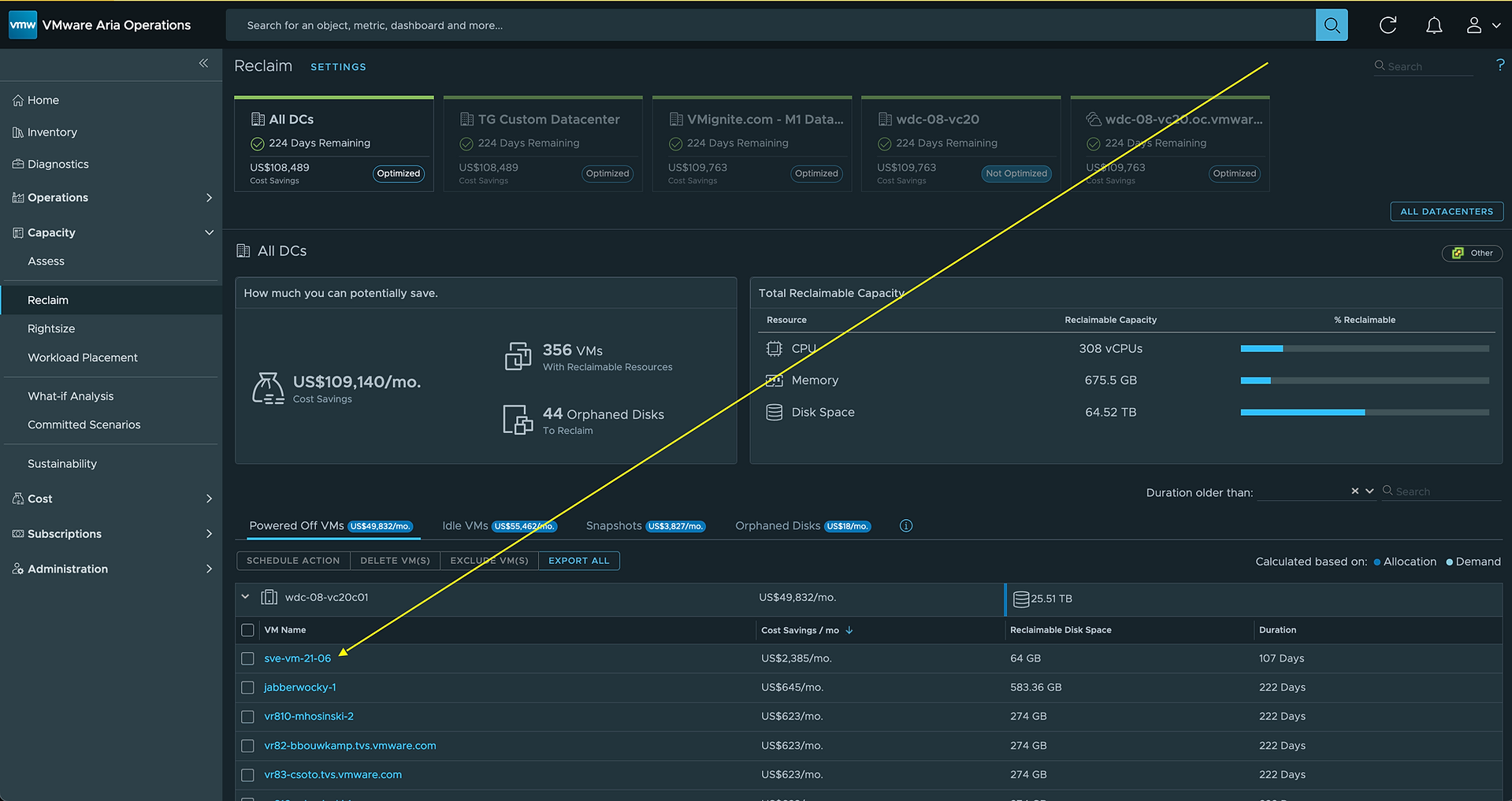This screenshot has height=801, width=1512.
Task: Click the global search input field
Action: click(771, 25)
